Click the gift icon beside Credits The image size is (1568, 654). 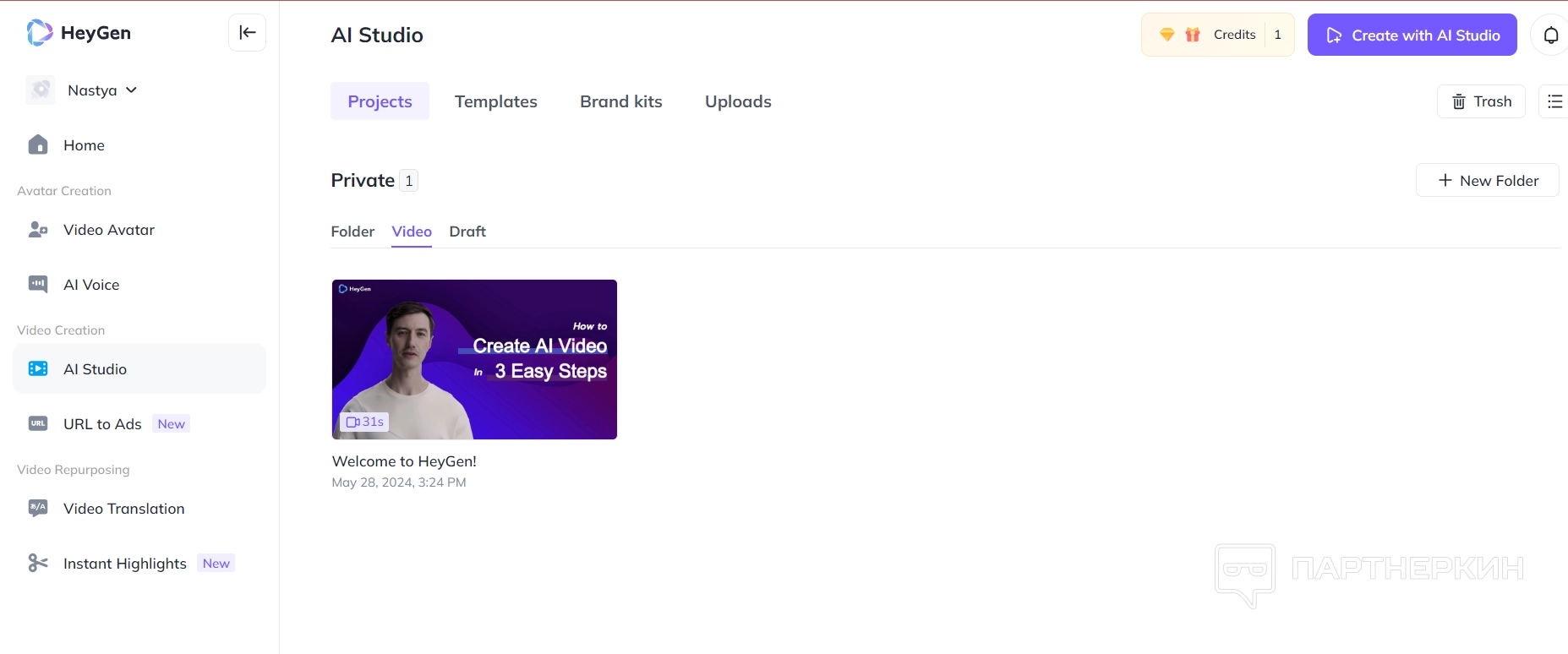tap(1193, 35)
